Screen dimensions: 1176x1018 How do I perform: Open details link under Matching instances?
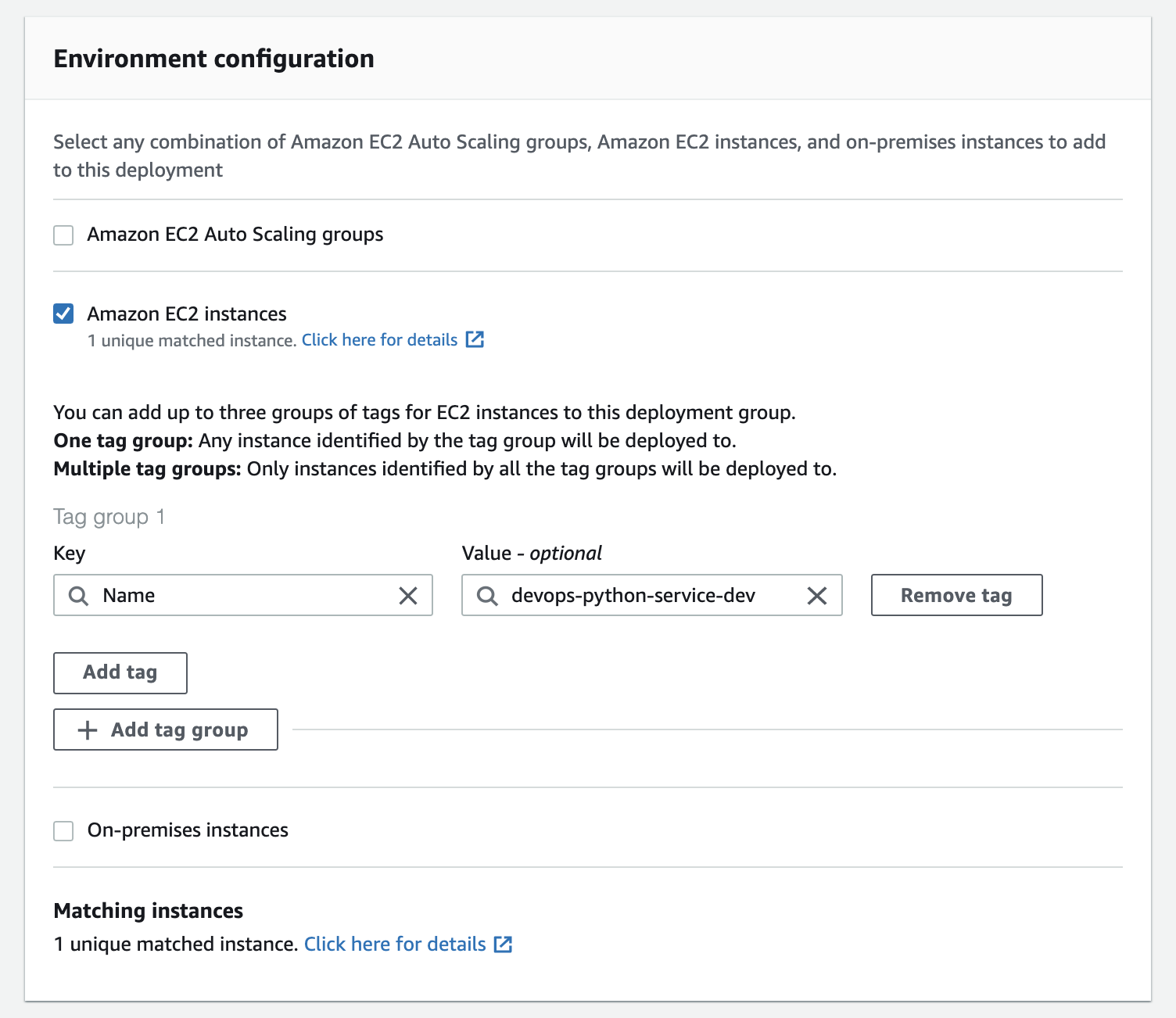point(395,945)
